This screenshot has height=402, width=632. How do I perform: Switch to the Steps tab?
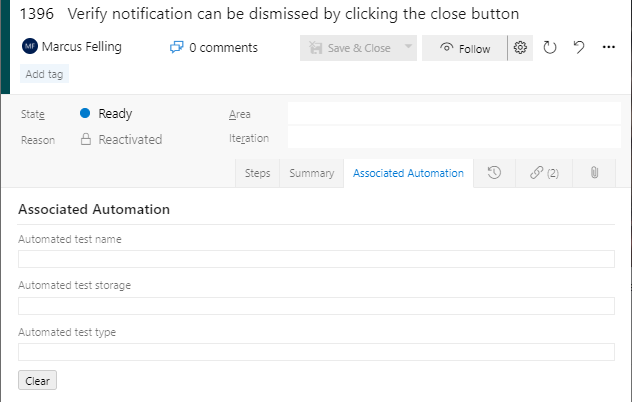258,173
